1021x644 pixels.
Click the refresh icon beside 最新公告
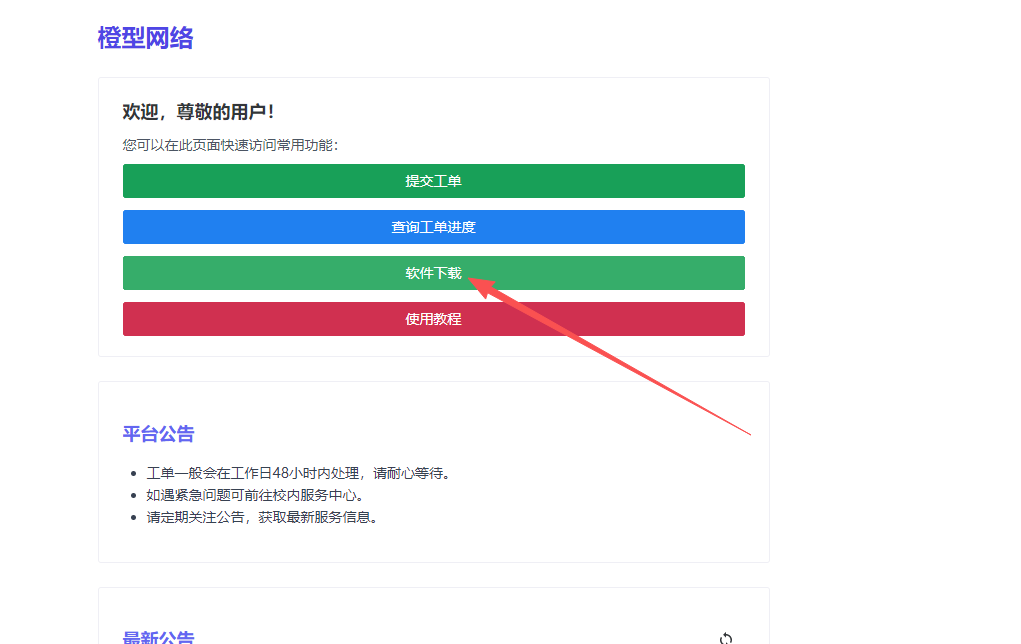(726, 638)
